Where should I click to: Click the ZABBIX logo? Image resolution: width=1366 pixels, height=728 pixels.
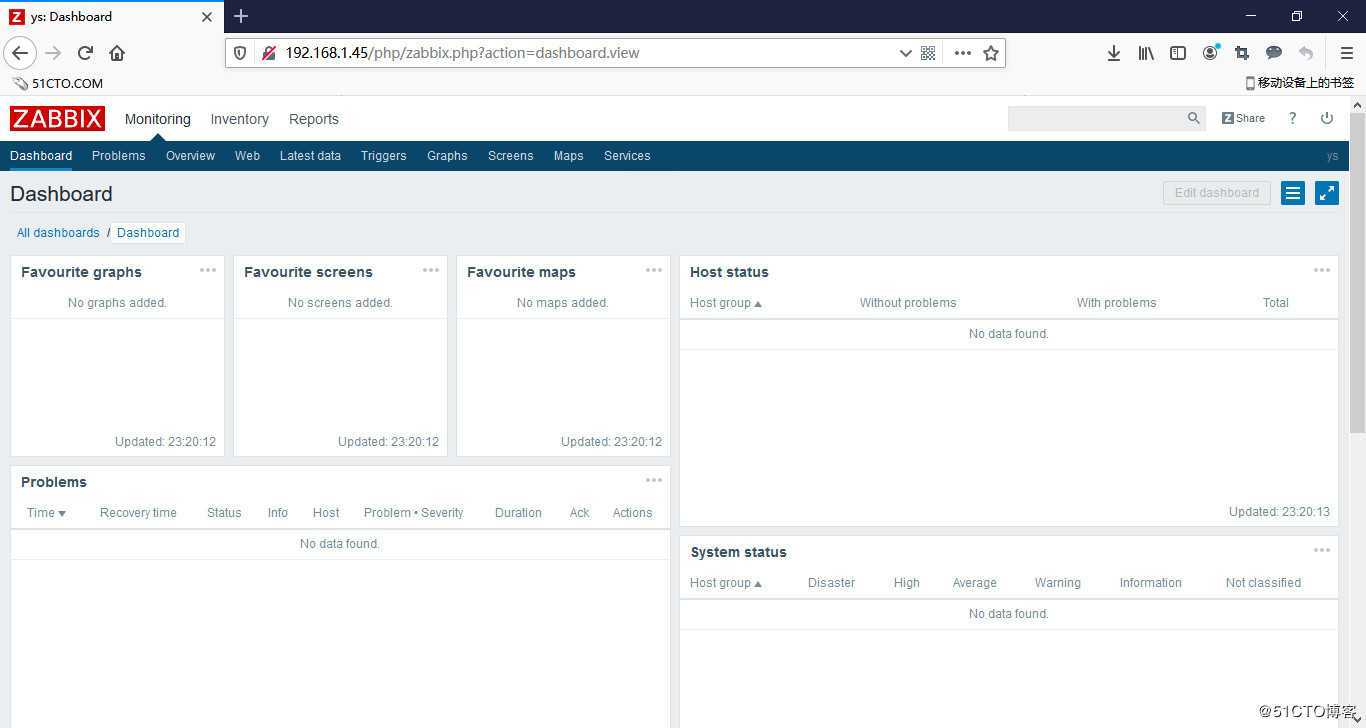click(57, 118)
